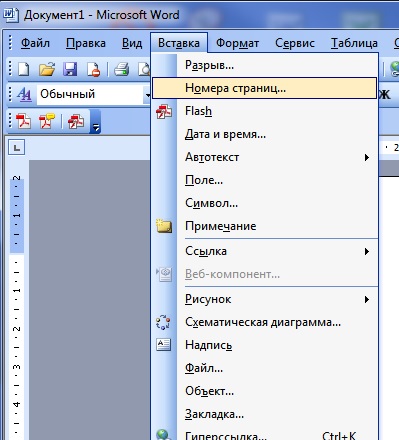399x440 pixels.
Task: Click the tab stop selector L button
Action: [17, 147]
